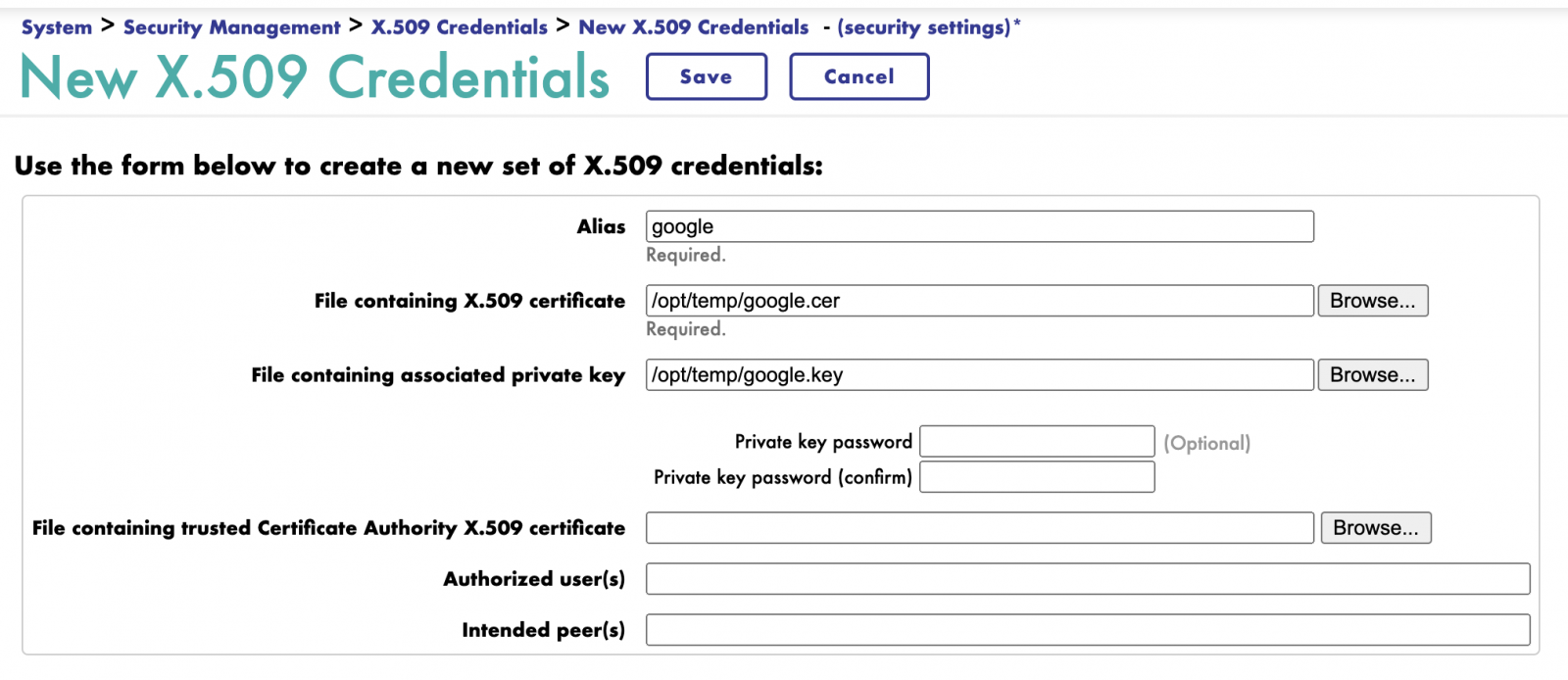Browse for the private key file
This screenshot has height=680, width=1568.
(x=1373, y=375)
